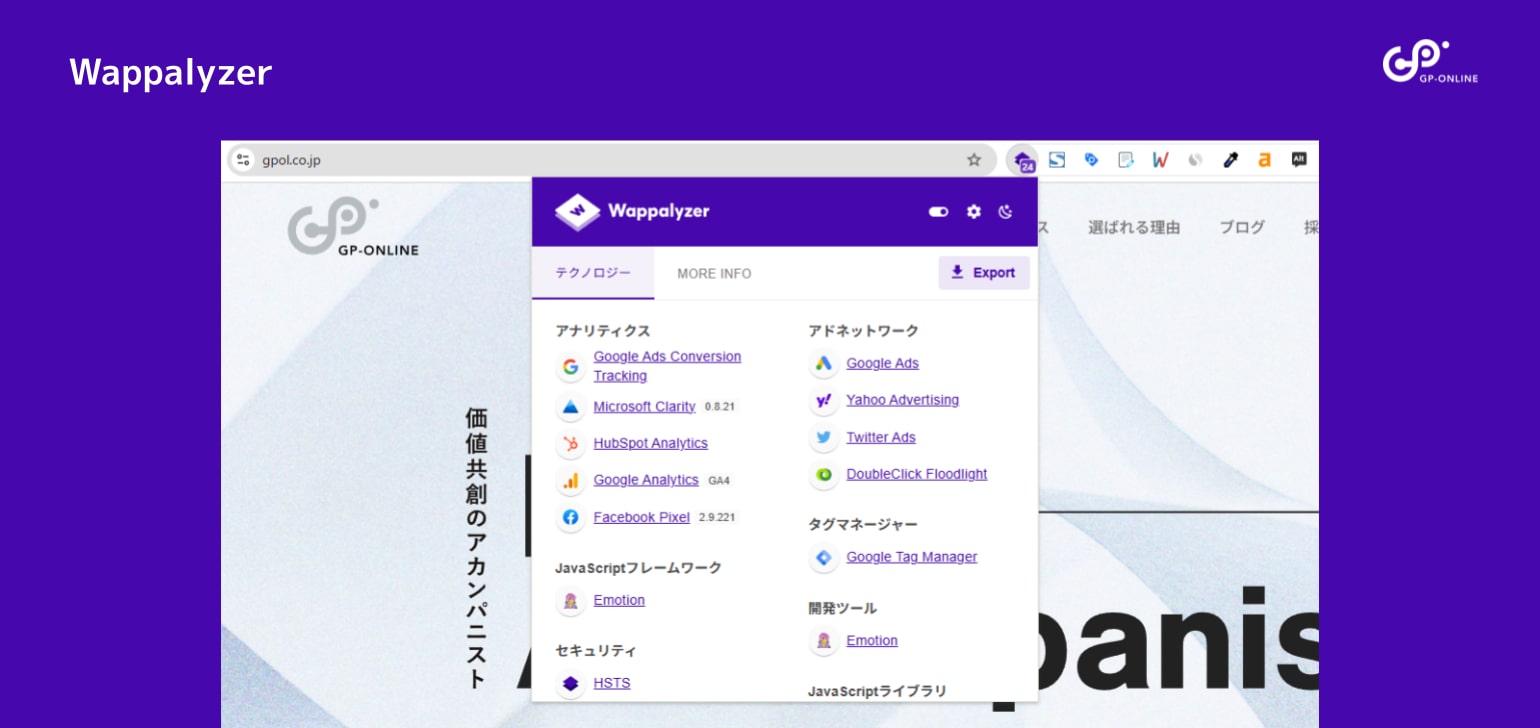Click the Export button
1540x728 pixels.
984,273
